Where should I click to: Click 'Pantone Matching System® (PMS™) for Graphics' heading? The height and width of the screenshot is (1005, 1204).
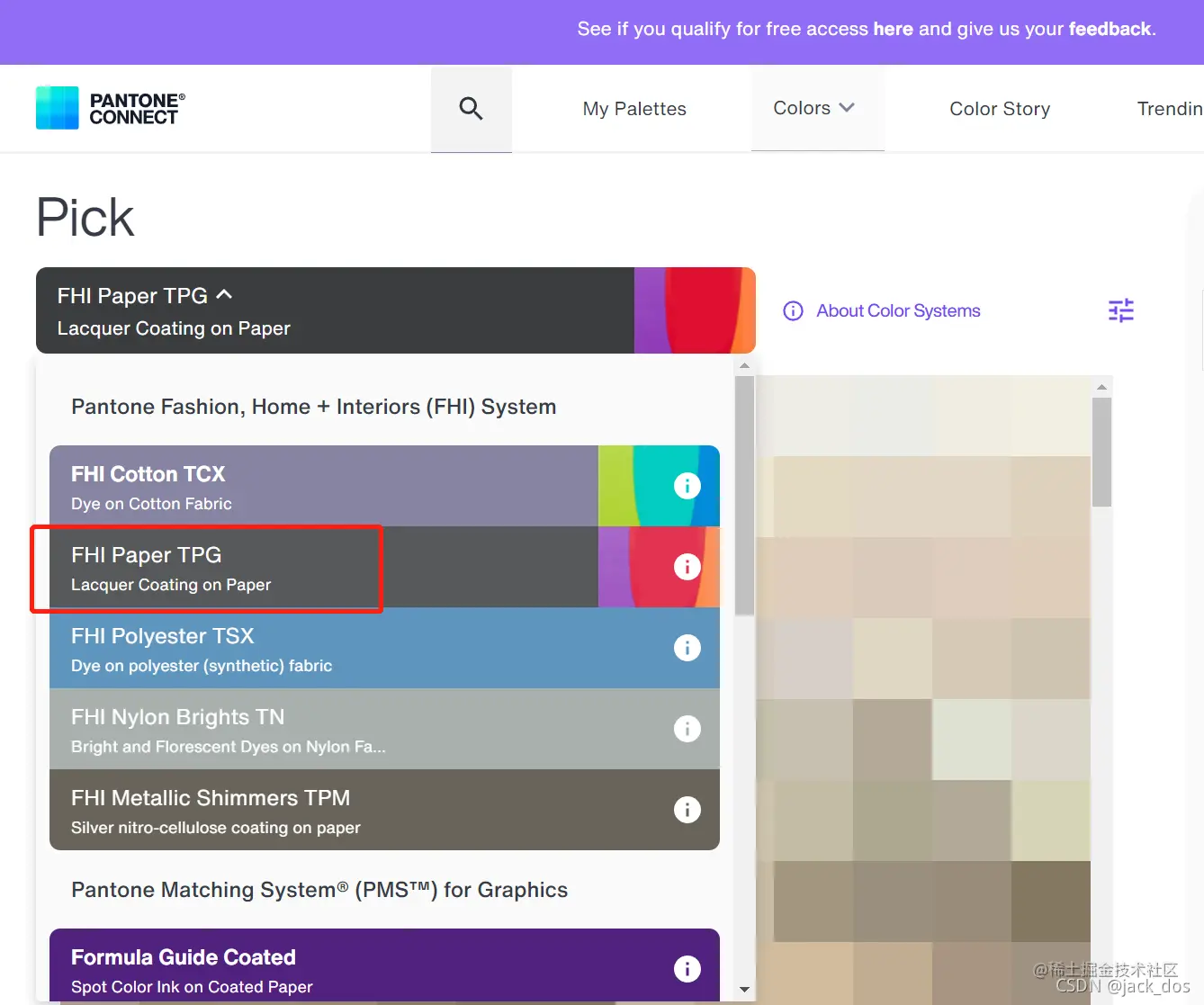(319, 890)
